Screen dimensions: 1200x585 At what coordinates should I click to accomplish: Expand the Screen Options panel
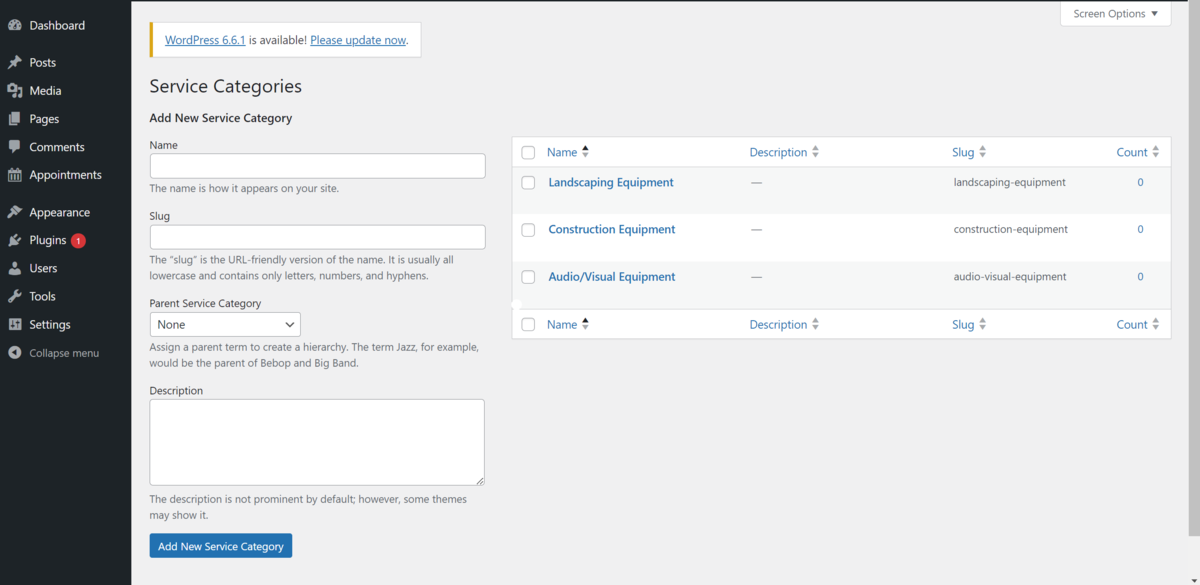[x=1115, y=14]
